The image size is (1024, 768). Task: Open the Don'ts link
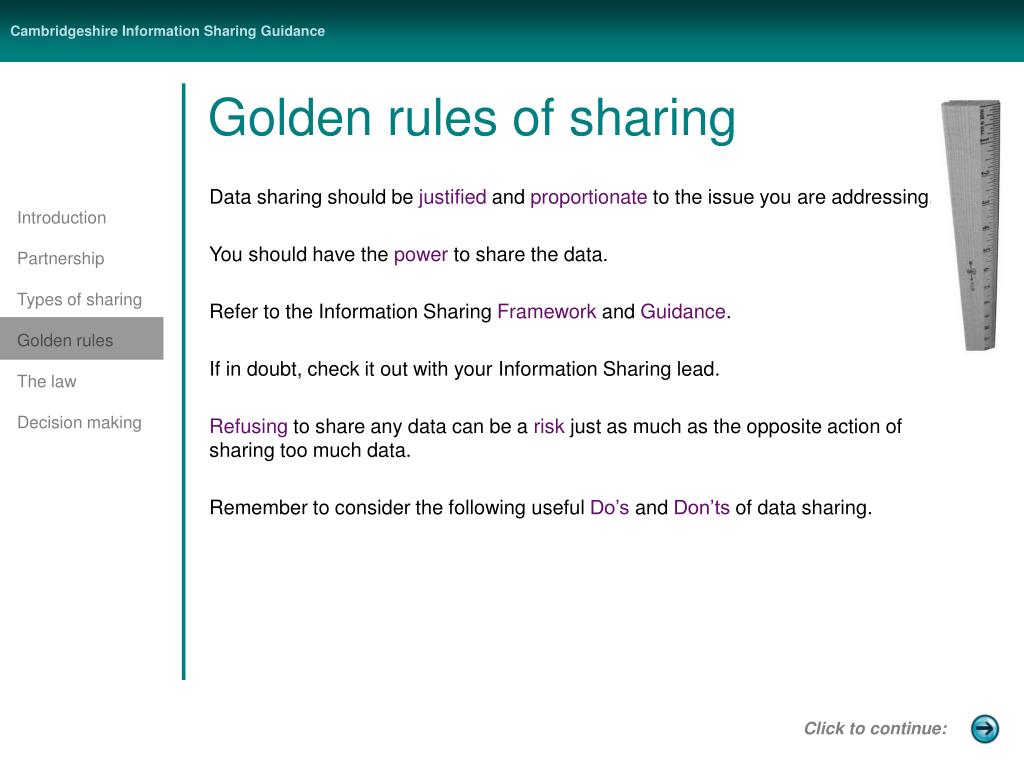701,507
